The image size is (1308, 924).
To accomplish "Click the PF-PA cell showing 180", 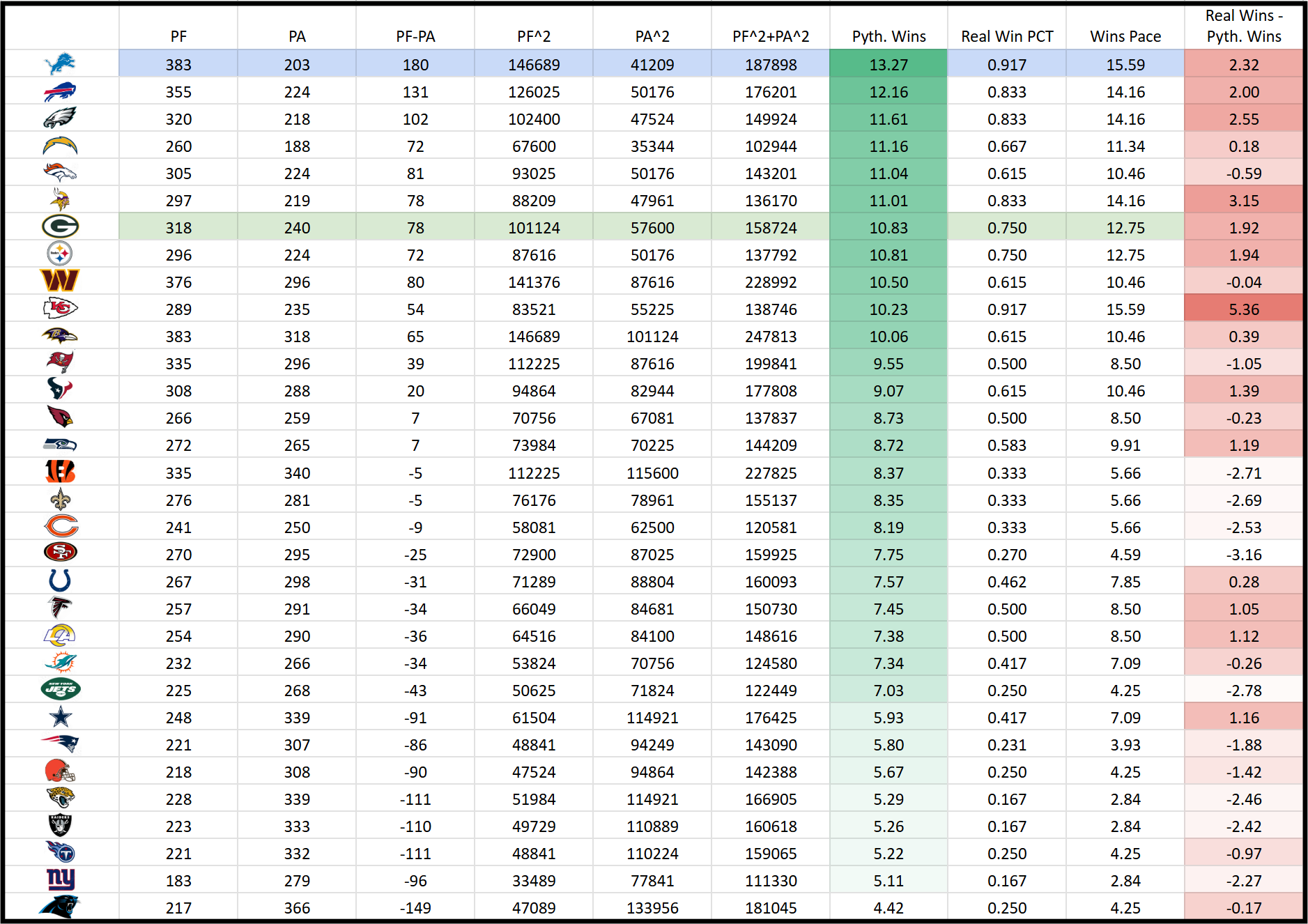I will click(x=415, y=64).
